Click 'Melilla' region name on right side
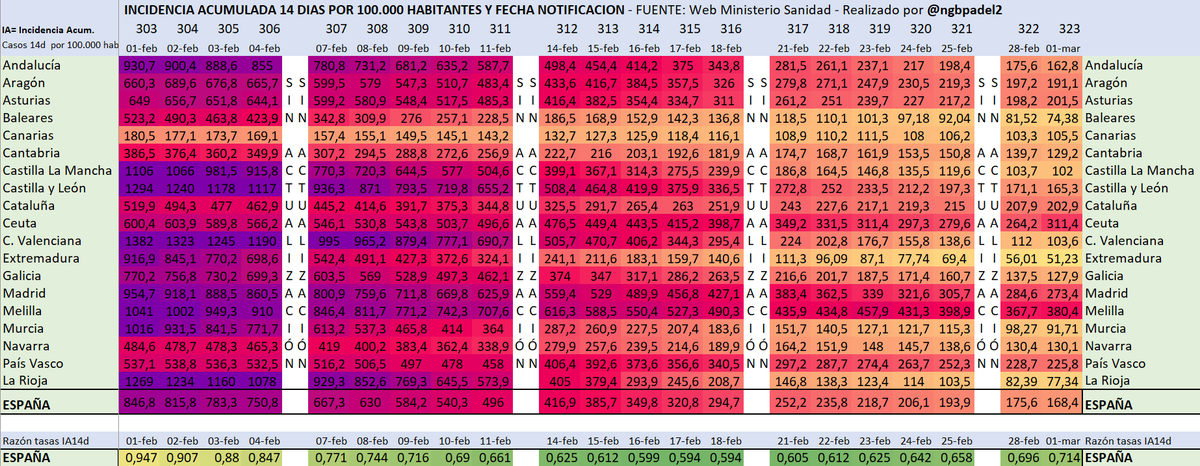 tap(1107, 310)
